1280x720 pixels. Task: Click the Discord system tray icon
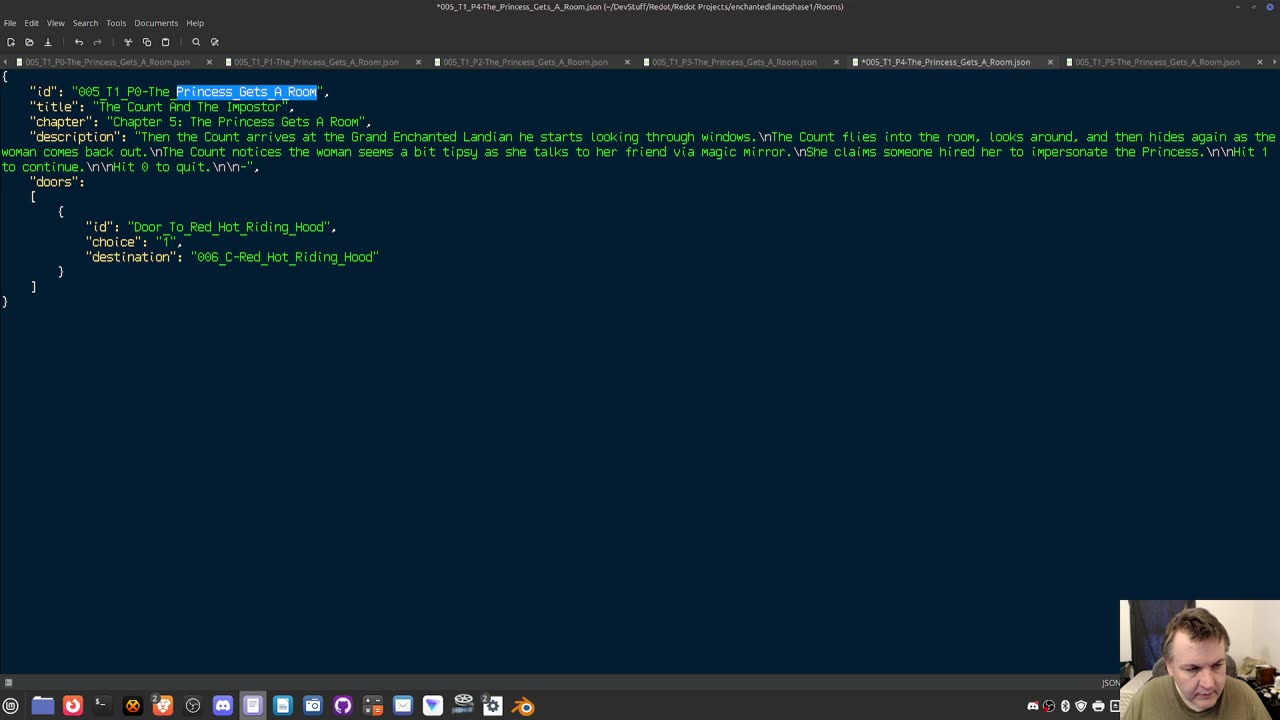[x=1033, y=707]
